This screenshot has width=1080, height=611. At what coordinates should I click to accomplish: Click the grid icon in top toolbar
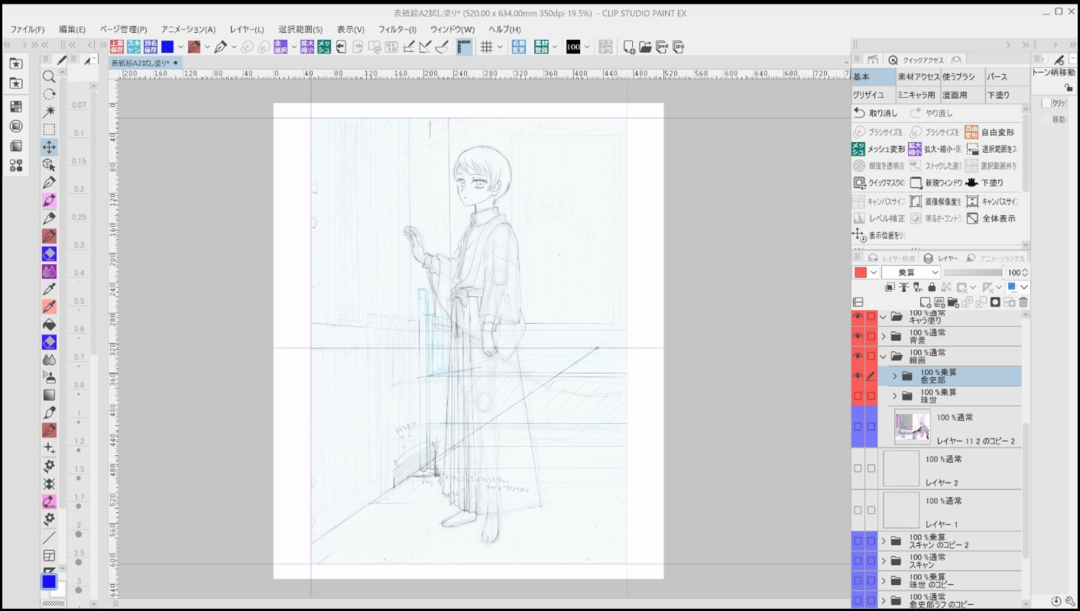486,47
